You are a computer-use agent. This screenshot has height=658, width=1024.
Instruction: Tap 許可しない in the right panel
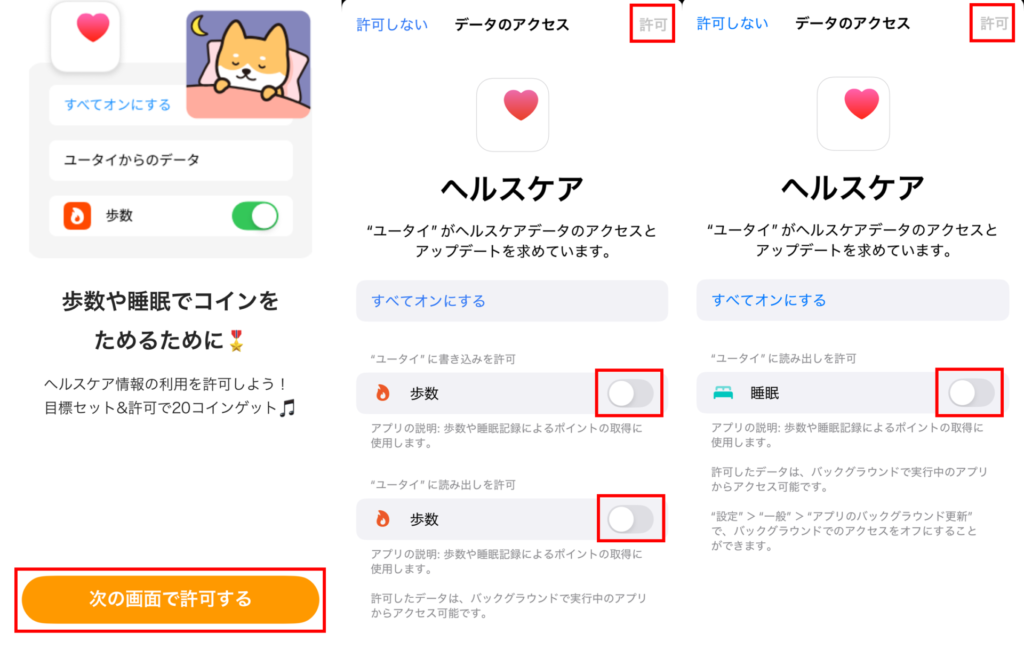tap(732, 24)
